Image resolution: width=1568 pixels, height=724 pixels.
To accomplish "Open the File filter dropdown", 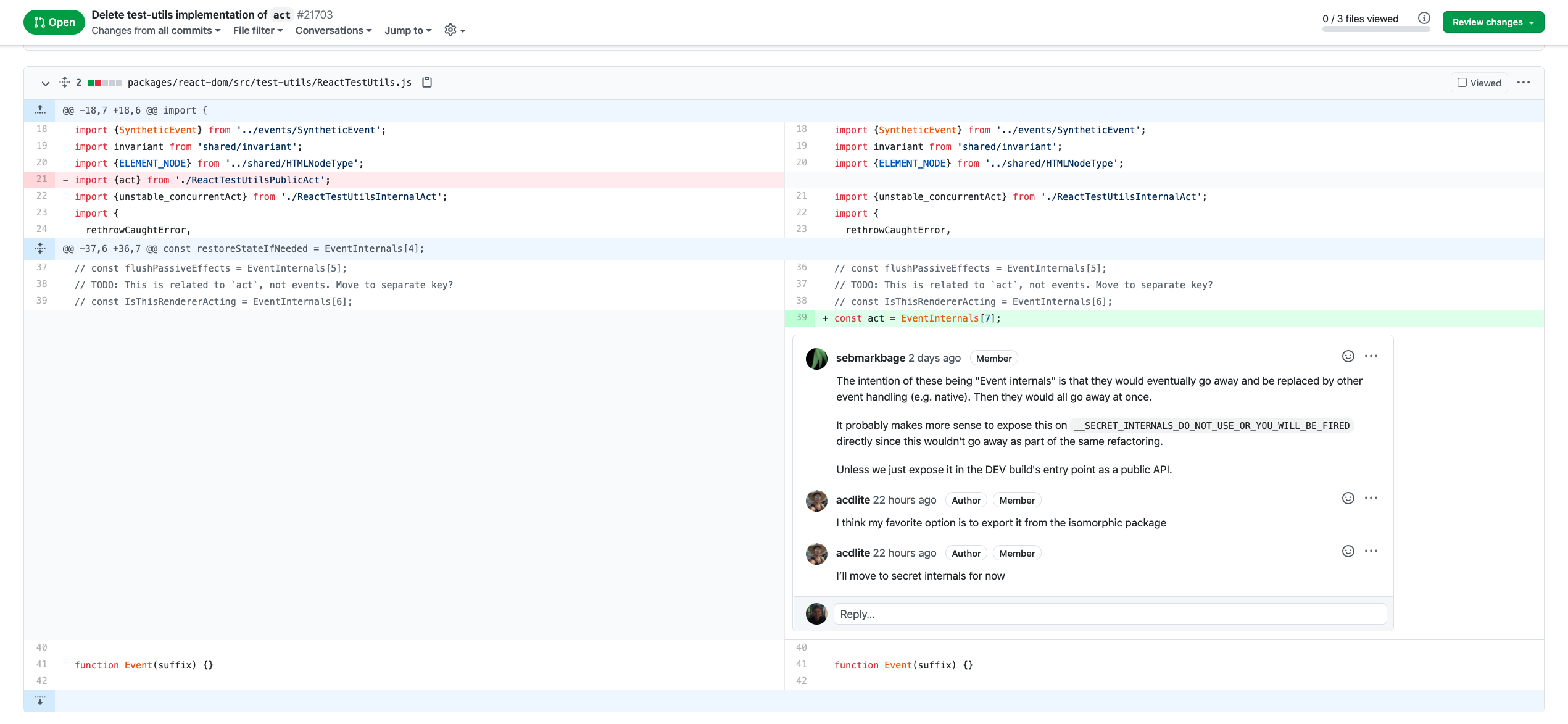I will tap(257, 30).
